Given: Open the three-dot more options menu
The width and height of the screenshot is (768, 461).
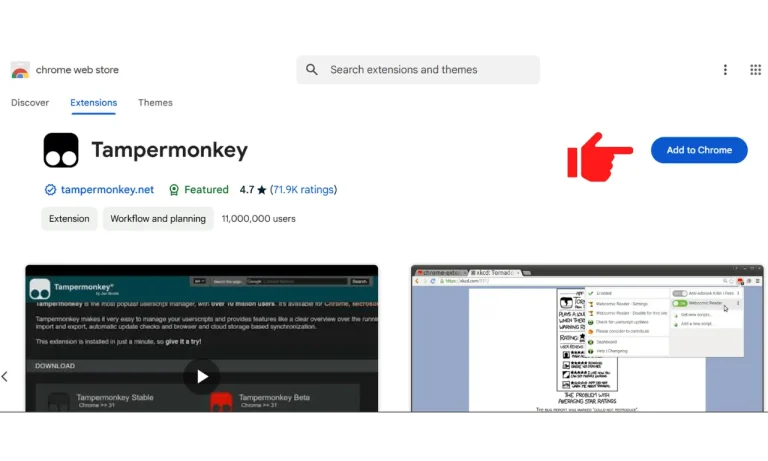Looking at the screenshot, I should (x=725, y=70).
